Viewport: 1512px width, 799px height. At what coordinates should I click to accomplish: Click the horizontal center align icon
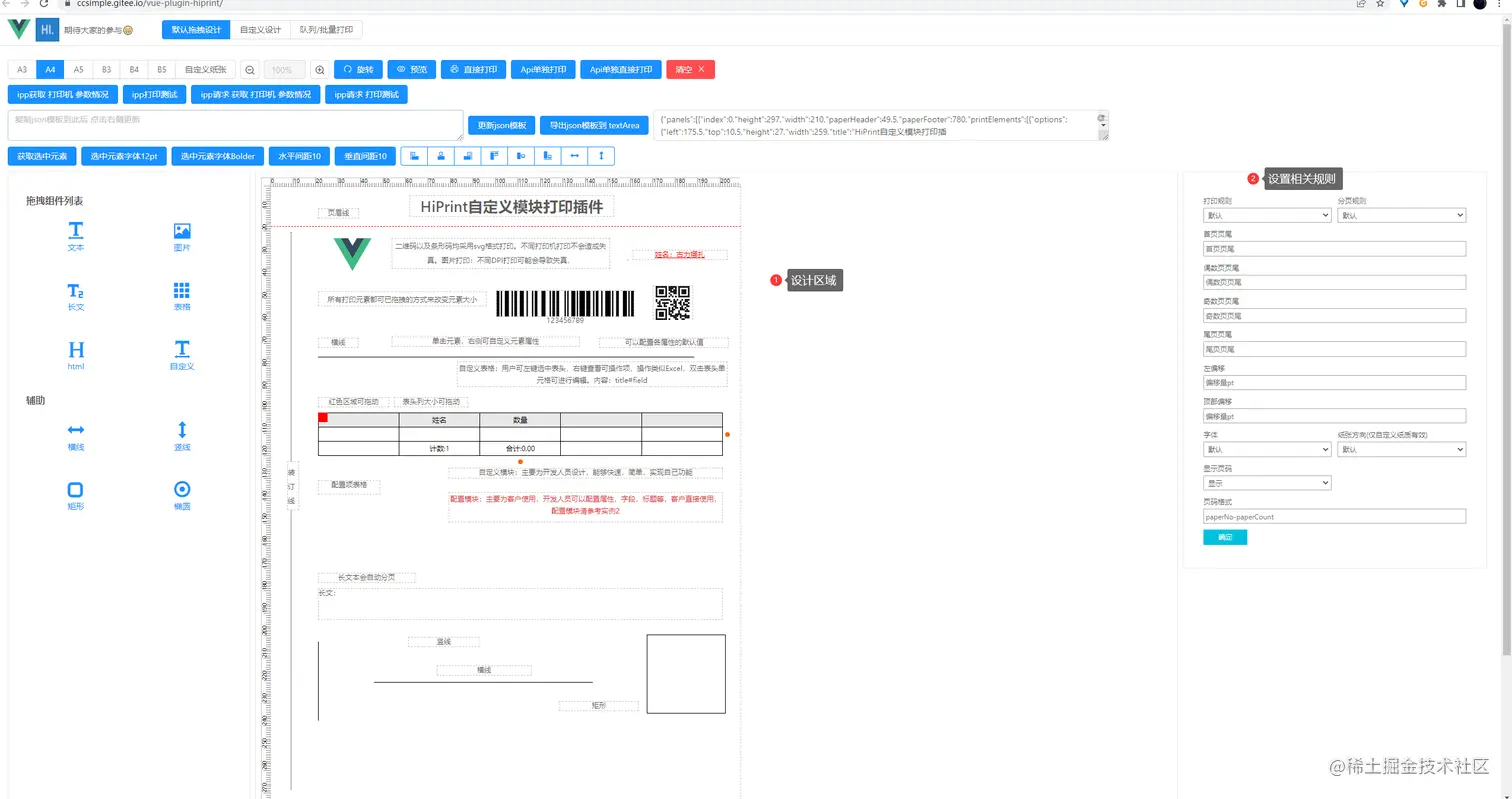click(441, 156)
